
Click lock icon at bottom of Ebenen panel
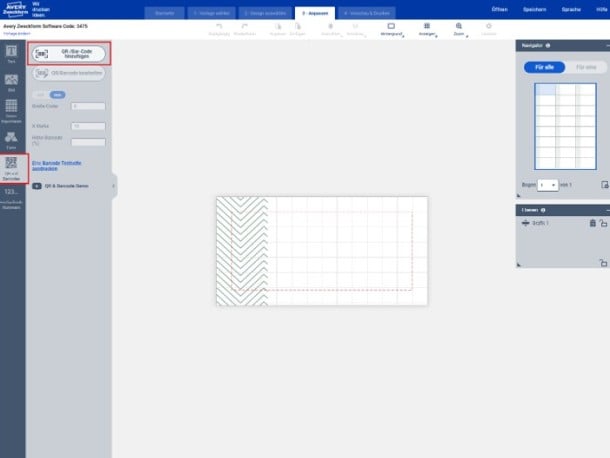click(x=603, y=263)
